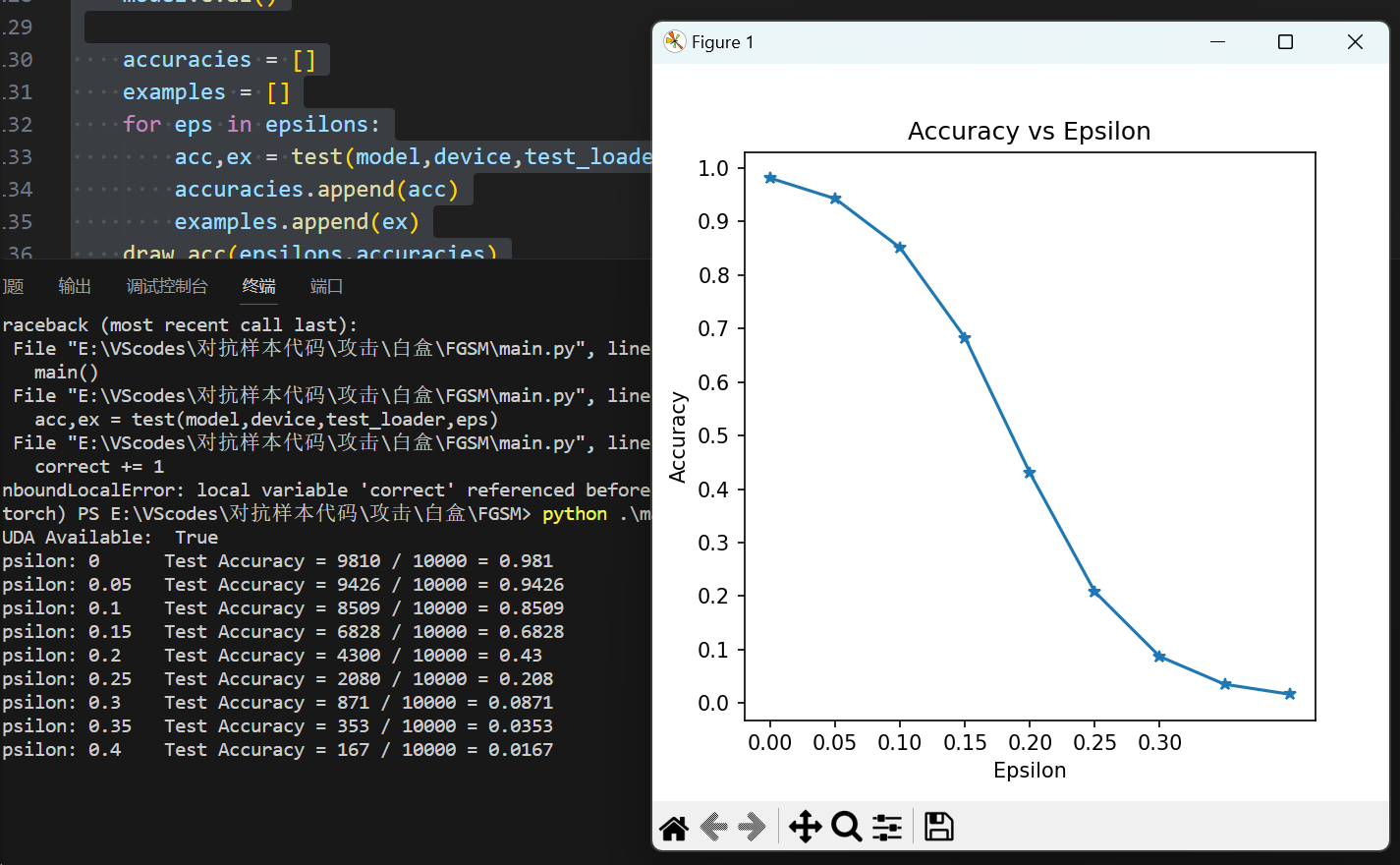1400x865 pixels.
Task: Click the terminal line with accuracy 0.9426
Action: pyautogui.click(x=283, y=585)
